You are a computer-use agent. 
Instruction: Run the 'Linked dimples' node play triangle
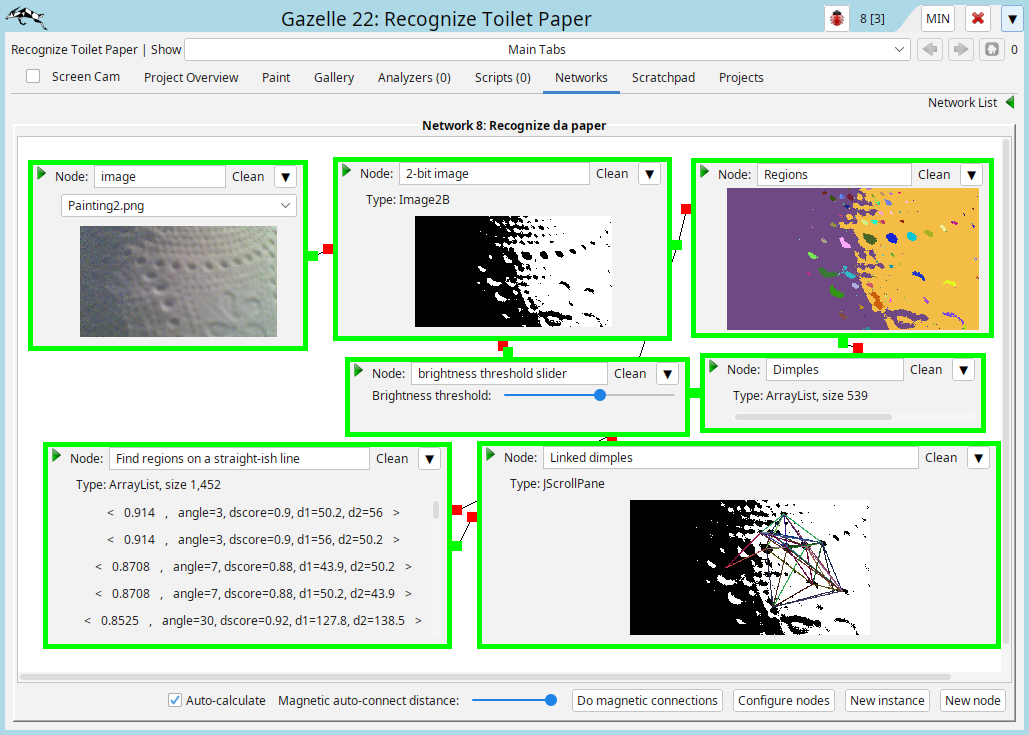point(491,455)
